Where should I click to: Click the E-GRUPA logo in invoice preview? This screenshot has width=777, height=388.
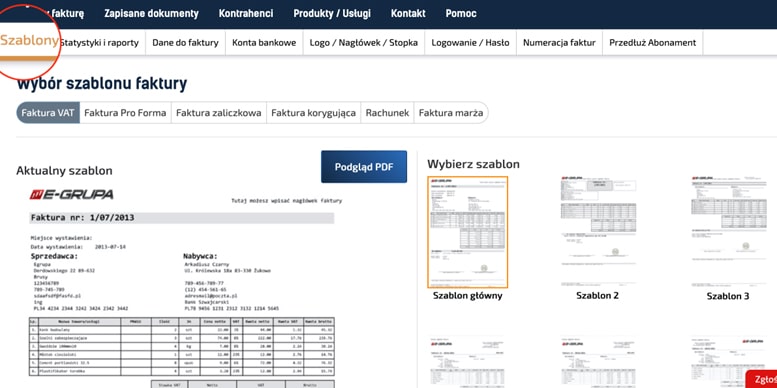pos(71,195)
